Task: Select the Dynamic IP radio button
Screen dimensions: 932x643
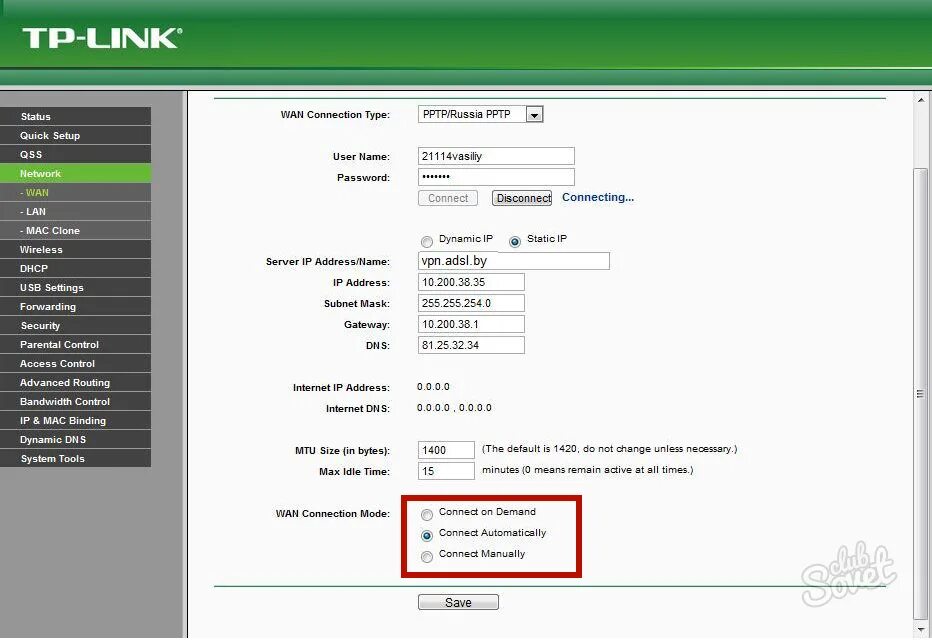Action: 427,241
